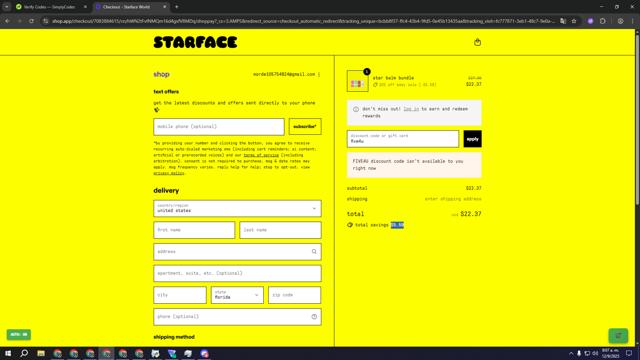This screenshot has height=360, width=640.
Task: Open the state dropdown showing Florida
Action: [x=237, y=295]
